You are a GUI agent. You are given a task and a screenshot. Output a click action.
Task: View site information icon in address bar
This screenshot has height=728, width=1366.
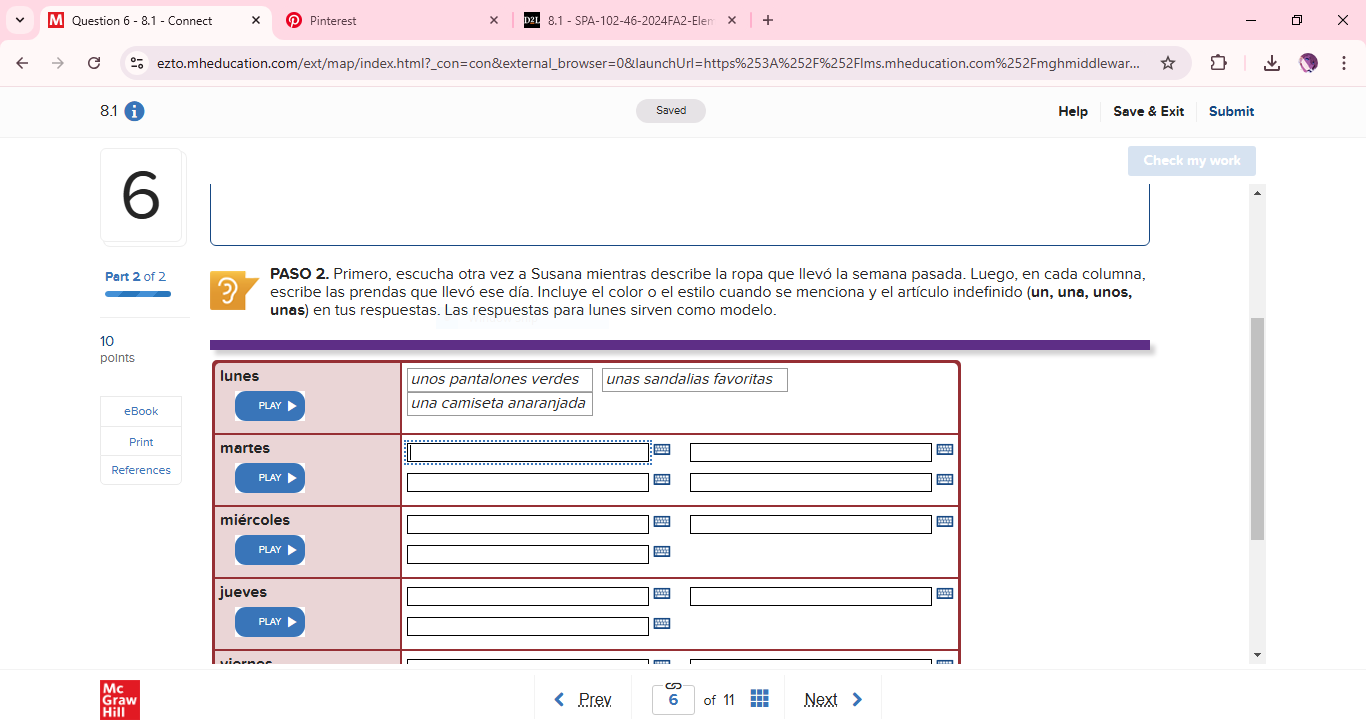pyautogui.click(x=138, y=63)
